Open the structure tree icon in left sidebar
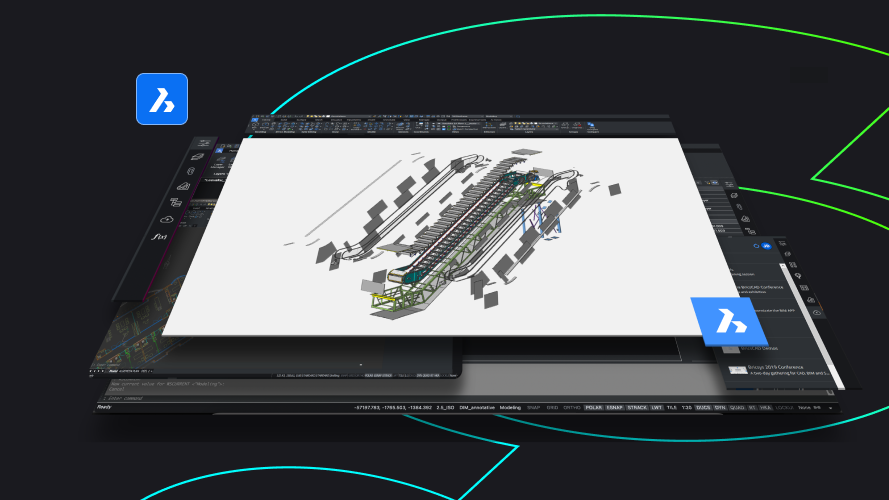The height and width of the screenshot is (500, 889). pos(175,202)
